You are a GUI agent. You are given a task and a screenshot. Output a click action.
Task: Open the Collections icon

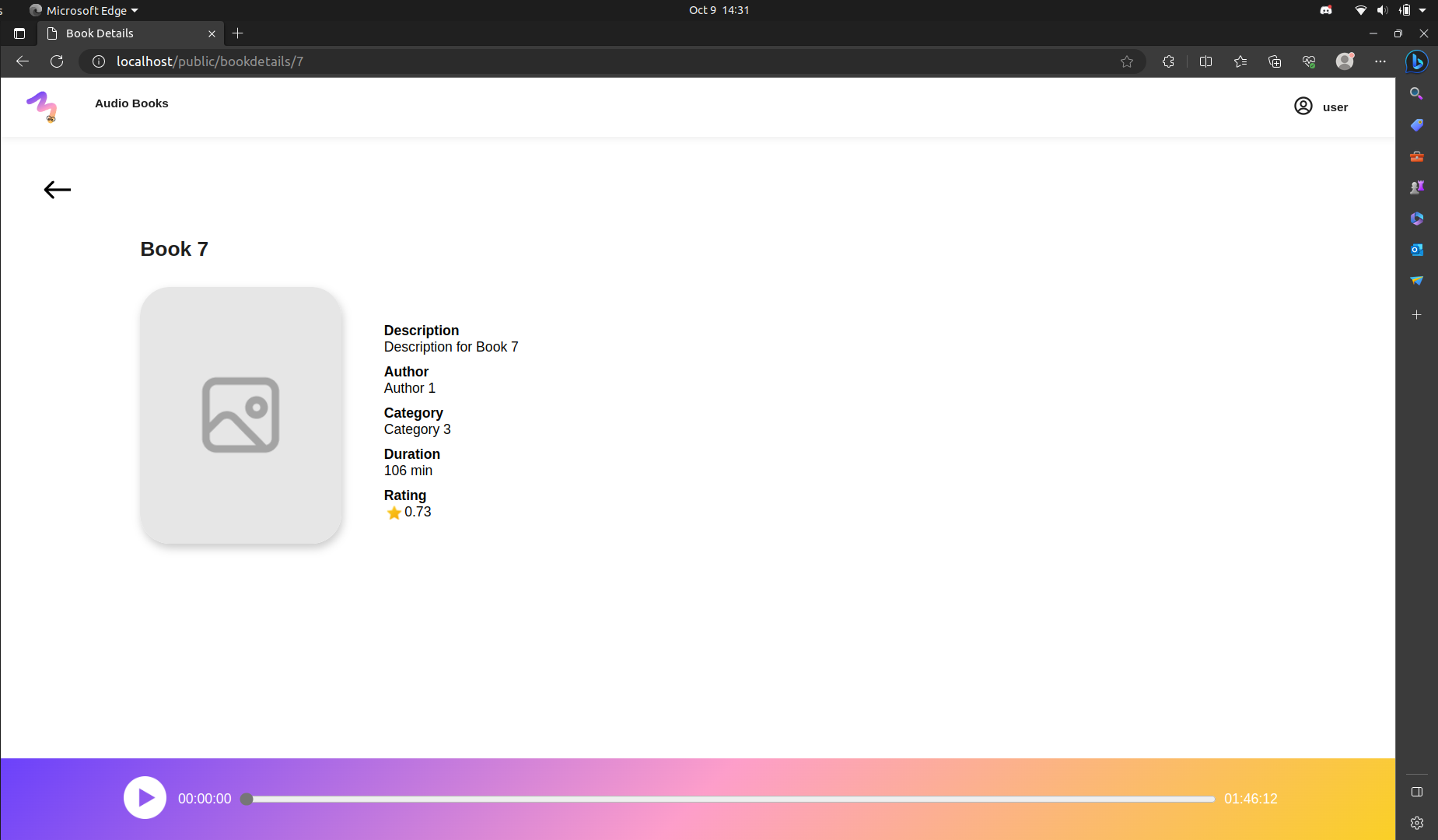click(1275, 61)
